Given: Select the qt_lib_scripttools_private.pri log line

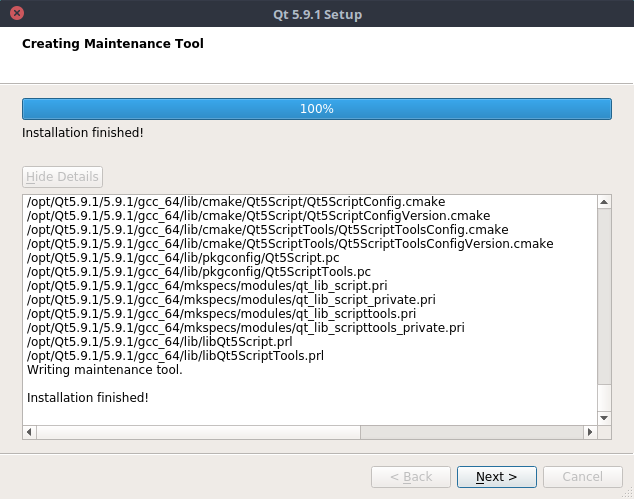Looking at the screenshot, I should [245, 328].
